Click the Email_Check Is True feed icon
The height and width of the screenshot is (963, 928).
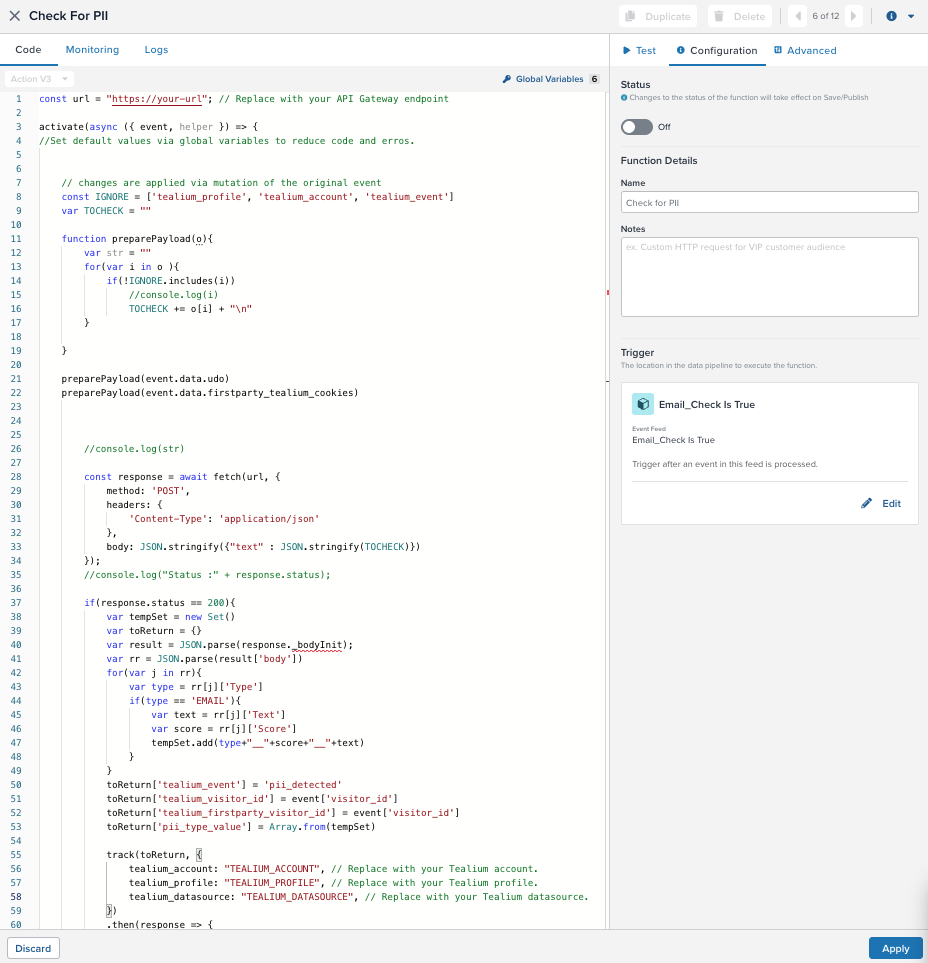click(x=642, y=404)
